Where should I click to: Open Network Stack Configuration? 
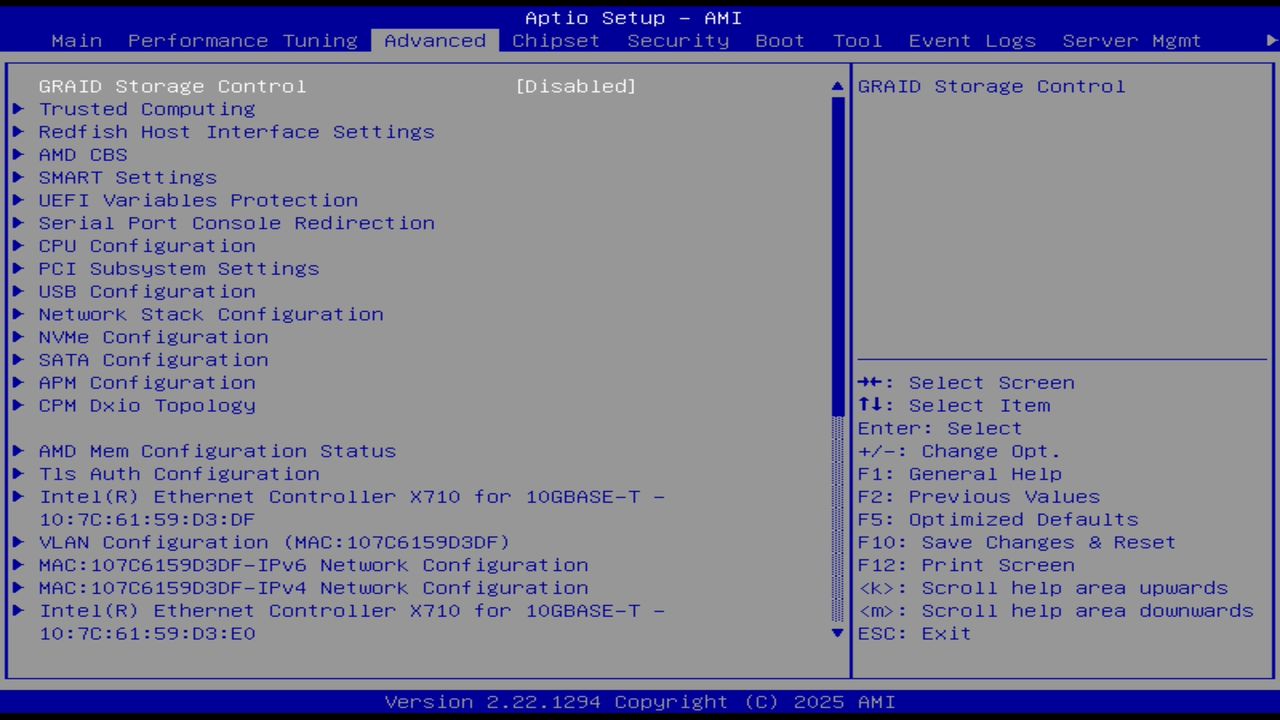pyautogui.click(x=211, y=314)
